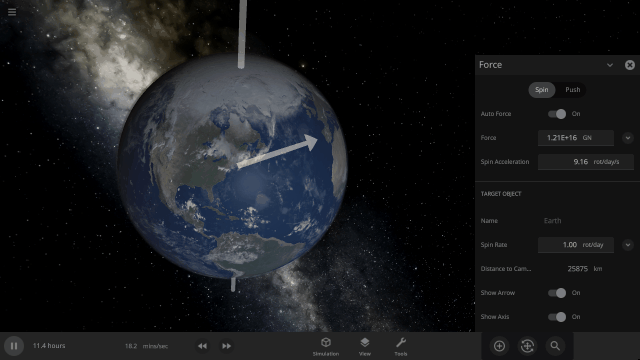
Task: Collapse the Force panel chevron
Action: 609,65
